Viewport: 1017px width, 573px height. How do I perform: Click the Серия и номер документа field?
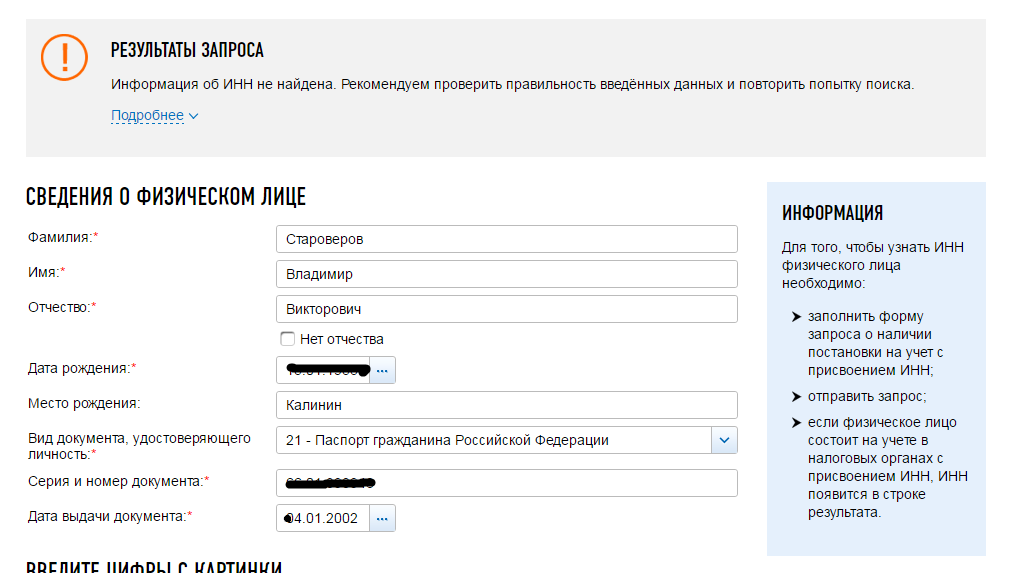[506, 483]
